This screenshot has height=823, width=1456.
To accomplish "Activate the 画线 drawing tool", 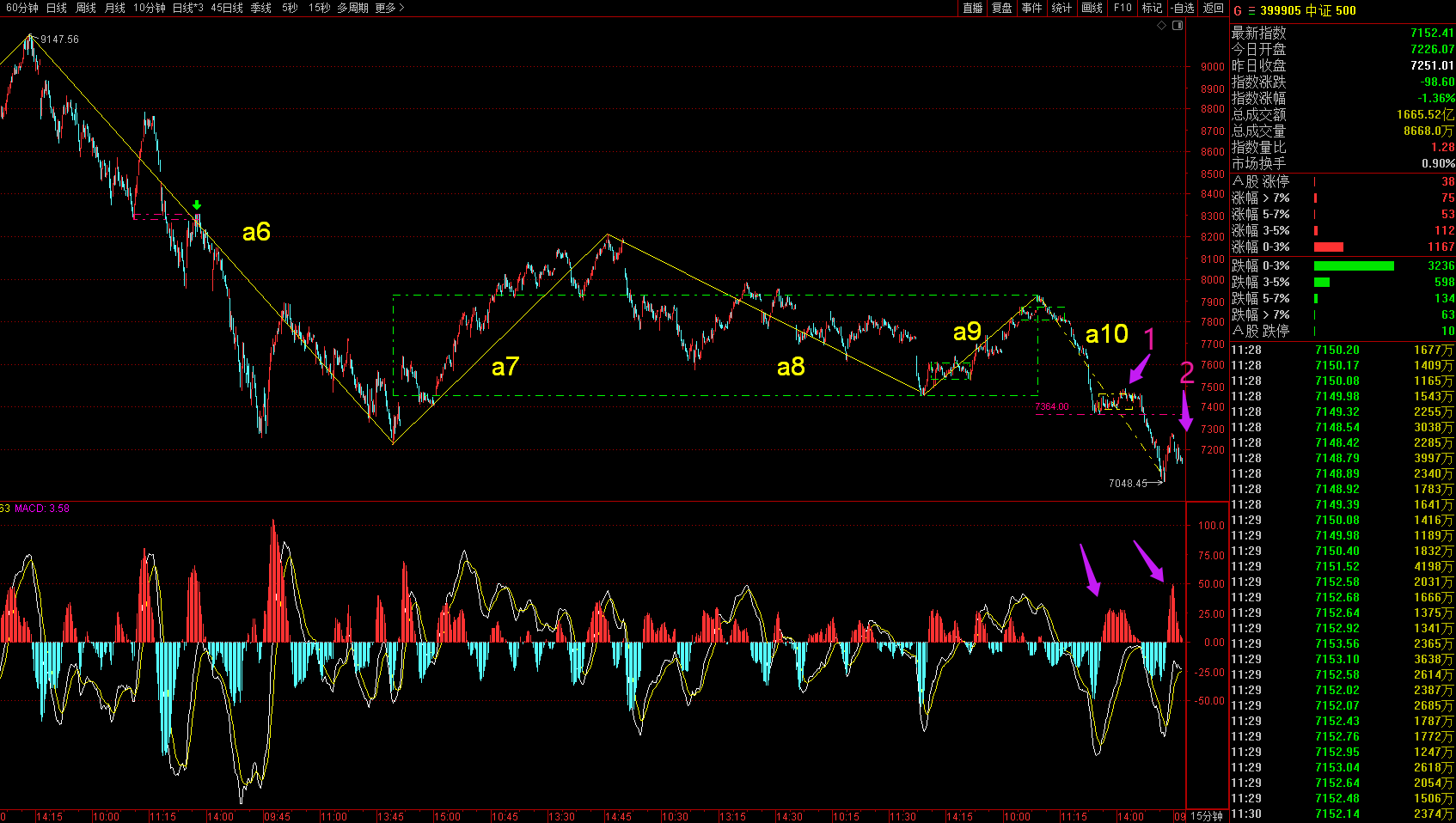I will (1092, 8).
